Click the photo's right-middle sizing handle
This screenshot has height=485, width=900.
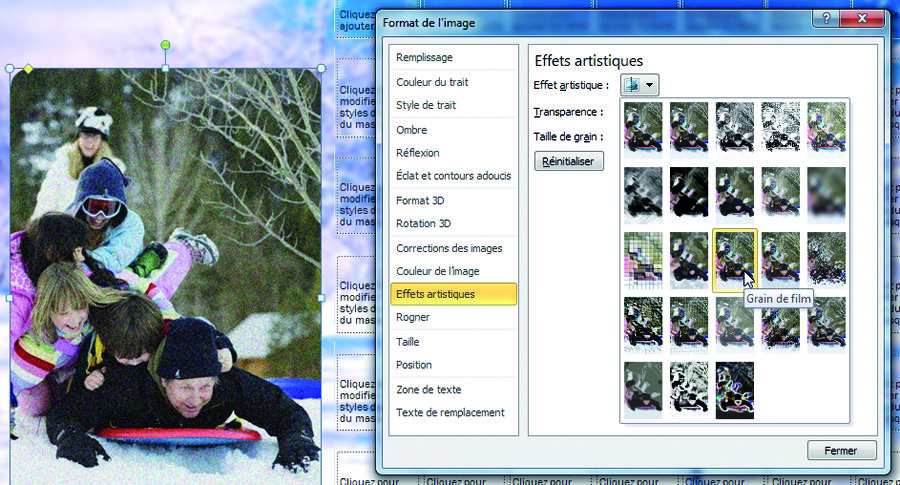321,298
